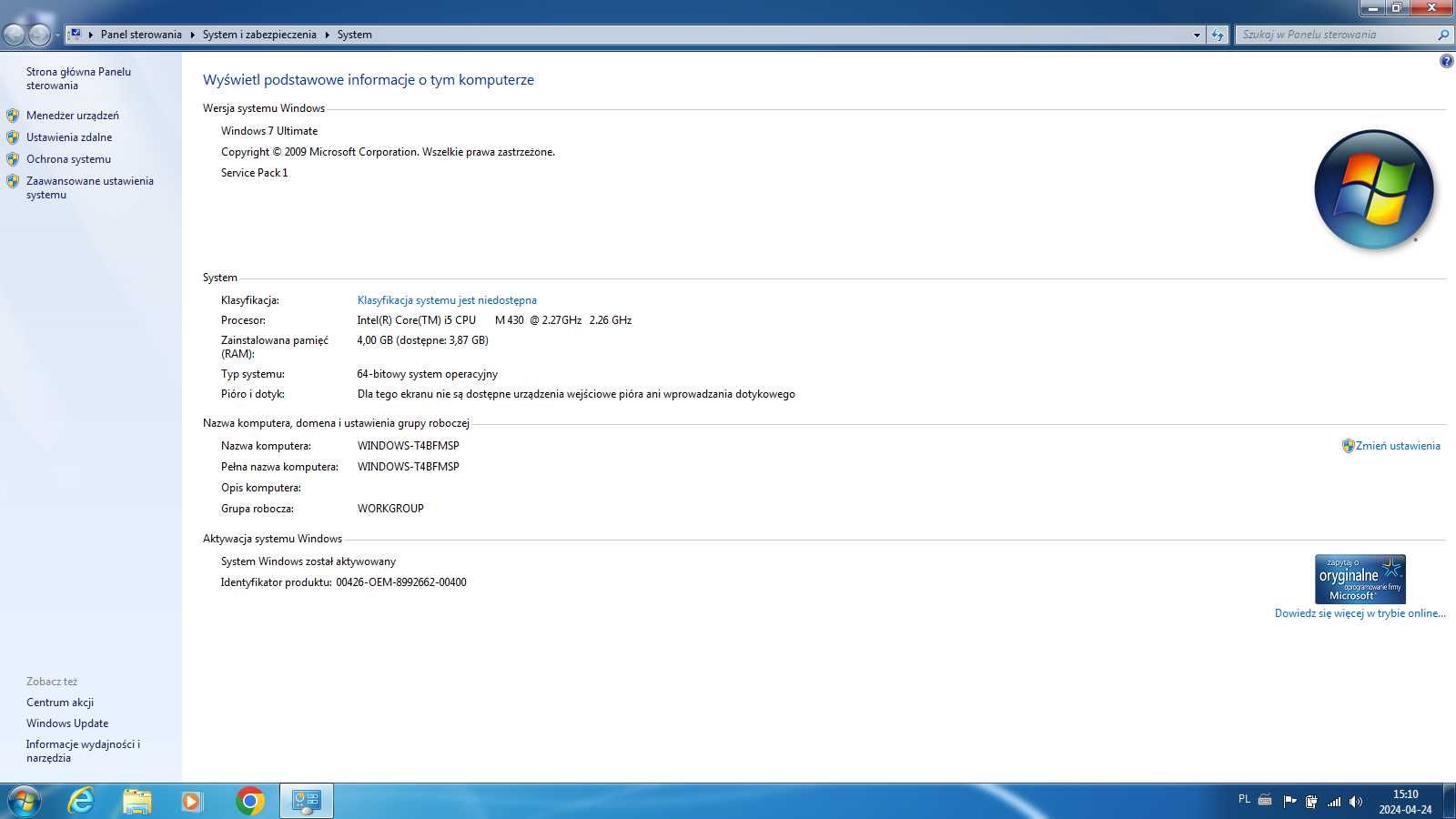
Task: Click the Windows 7 Ultimate text
Action: (x=269, y=131)
